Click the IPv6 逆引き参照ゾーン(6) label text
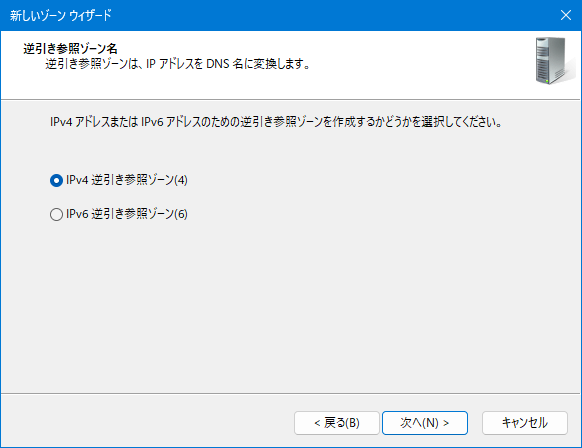 pos(127,214)
